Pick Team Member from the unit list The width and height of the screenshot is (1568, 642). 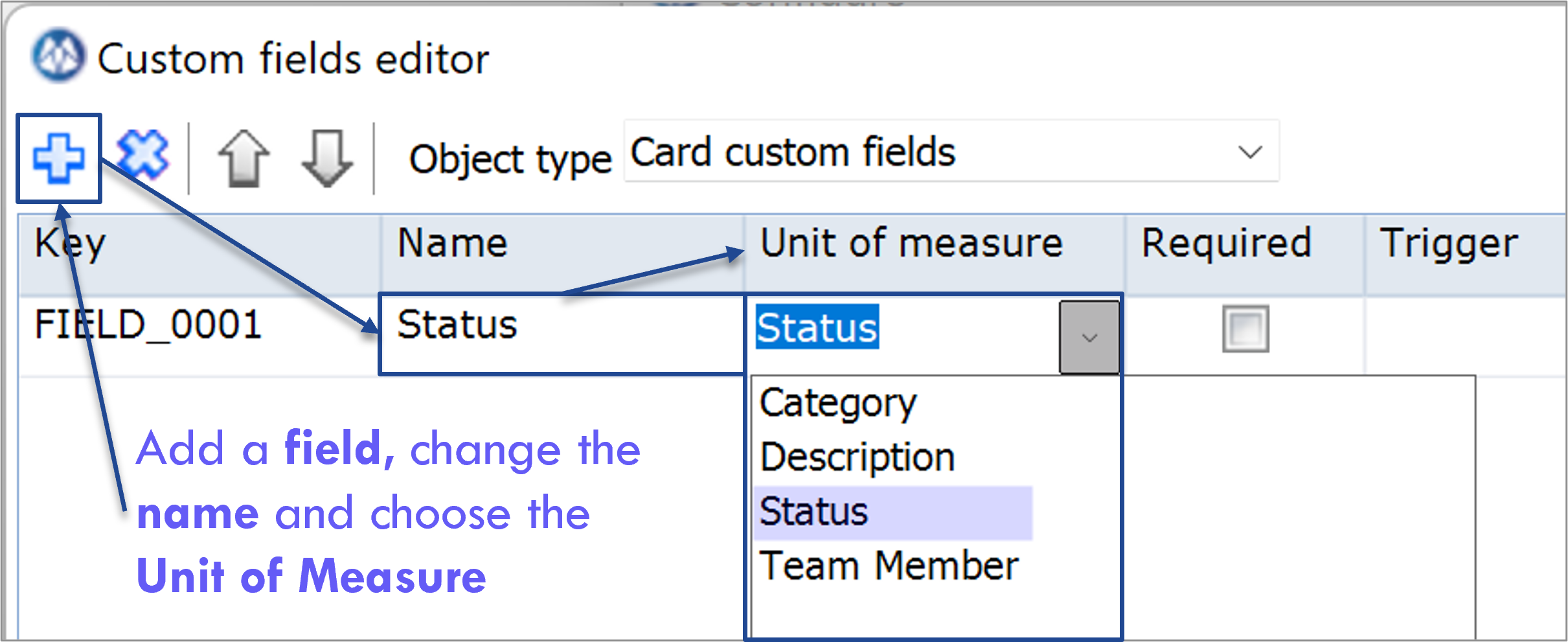[x=889, y=566]
